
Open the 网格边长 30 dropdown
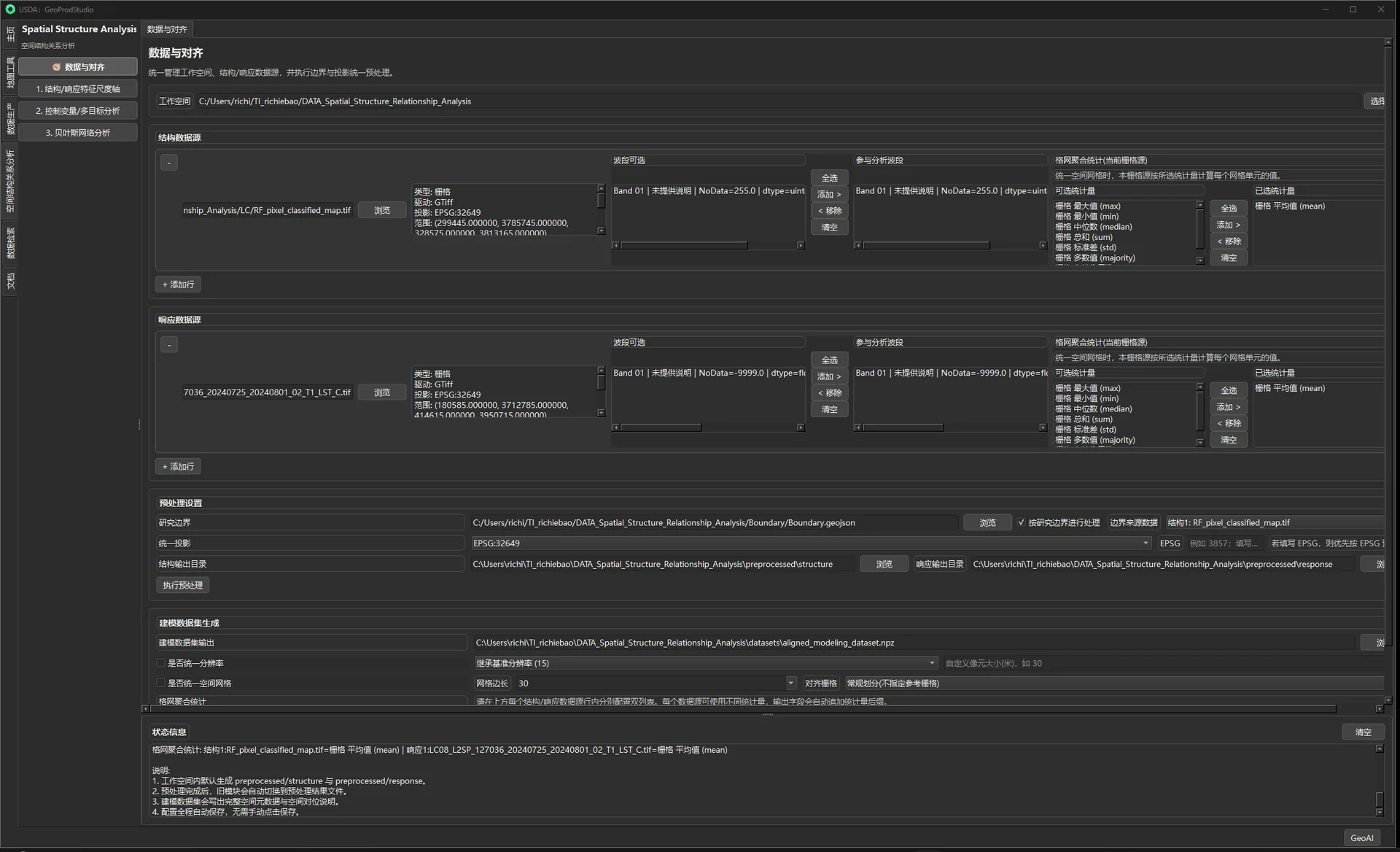(656, 683)
